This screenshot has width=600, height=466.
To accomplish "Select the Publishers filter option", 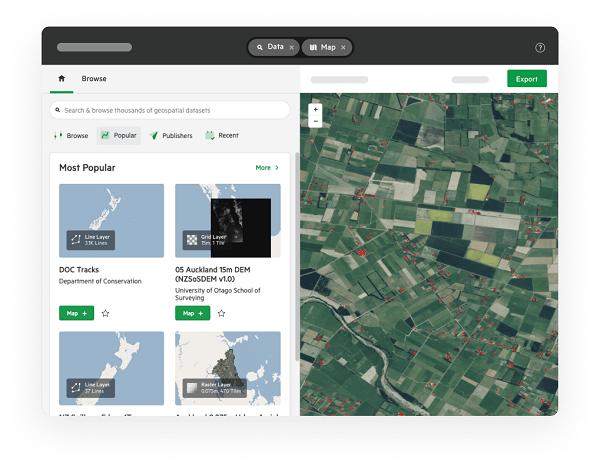I will coord(171,135).
